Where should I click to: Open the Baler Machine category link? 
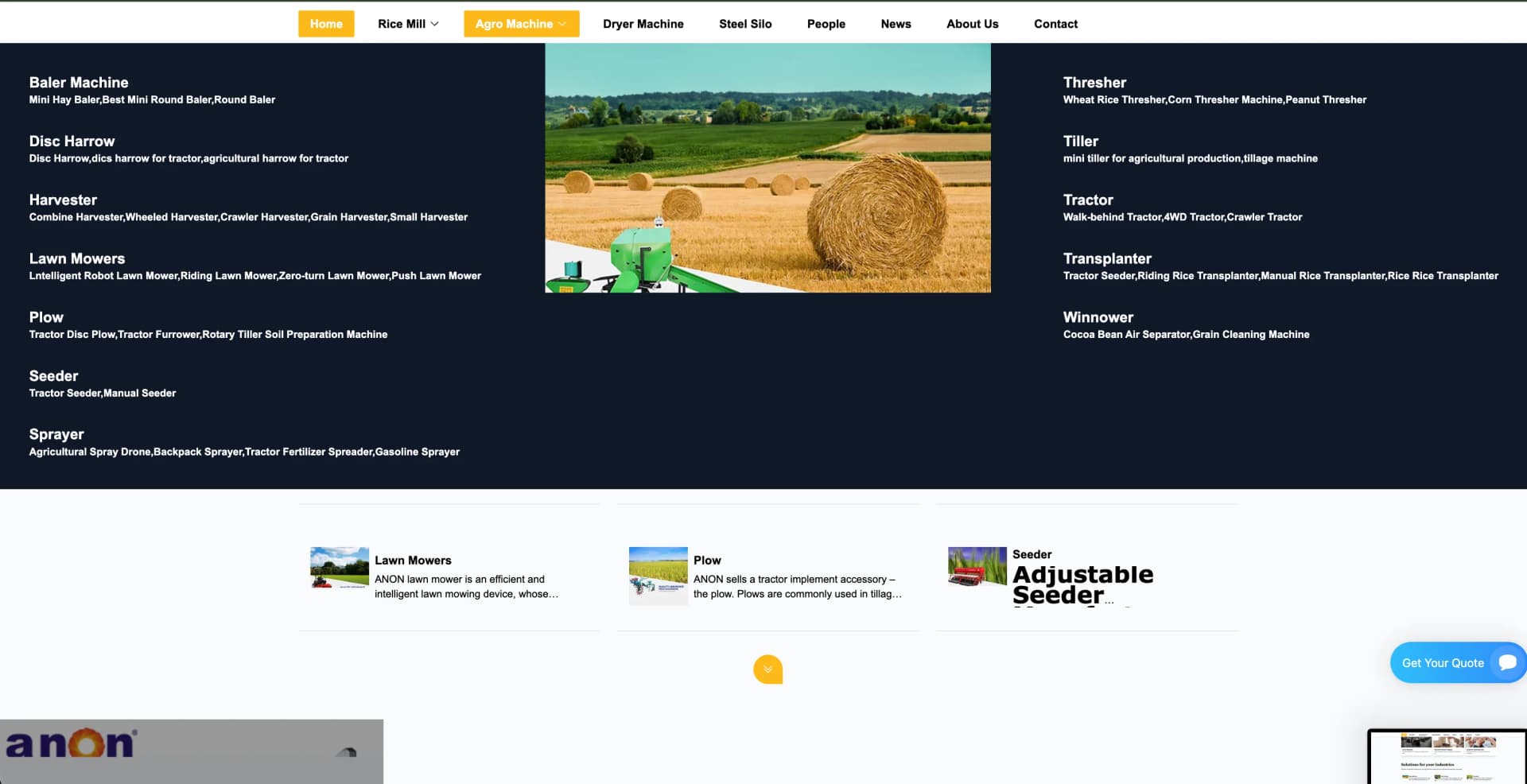click(x=79, y=83)
